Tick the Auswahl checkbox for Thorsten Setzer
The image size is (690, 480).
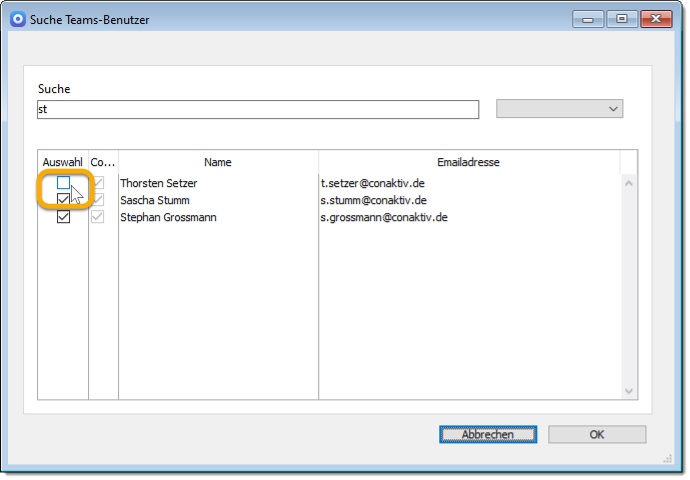coord(64,183)
